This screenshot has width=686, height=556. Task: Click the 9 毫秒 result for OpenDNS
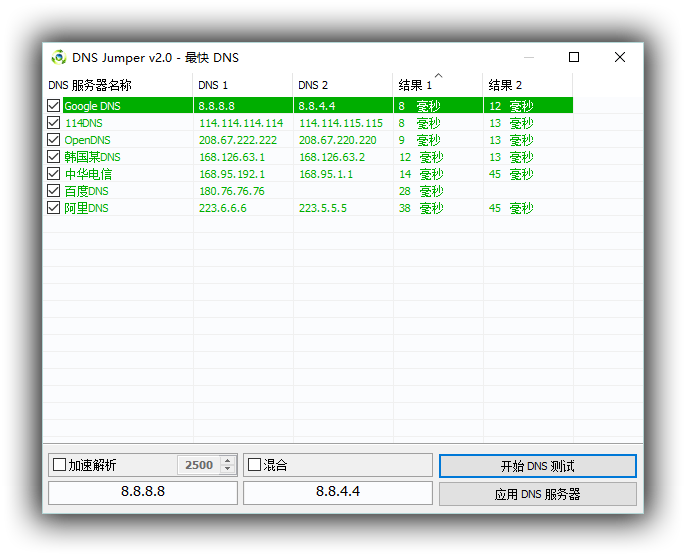(419, 140)
